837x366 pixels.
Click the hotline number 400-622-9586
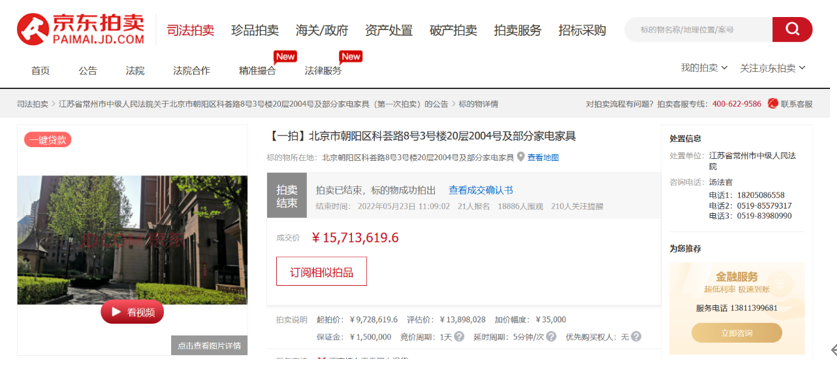click(x=737, y=104)
